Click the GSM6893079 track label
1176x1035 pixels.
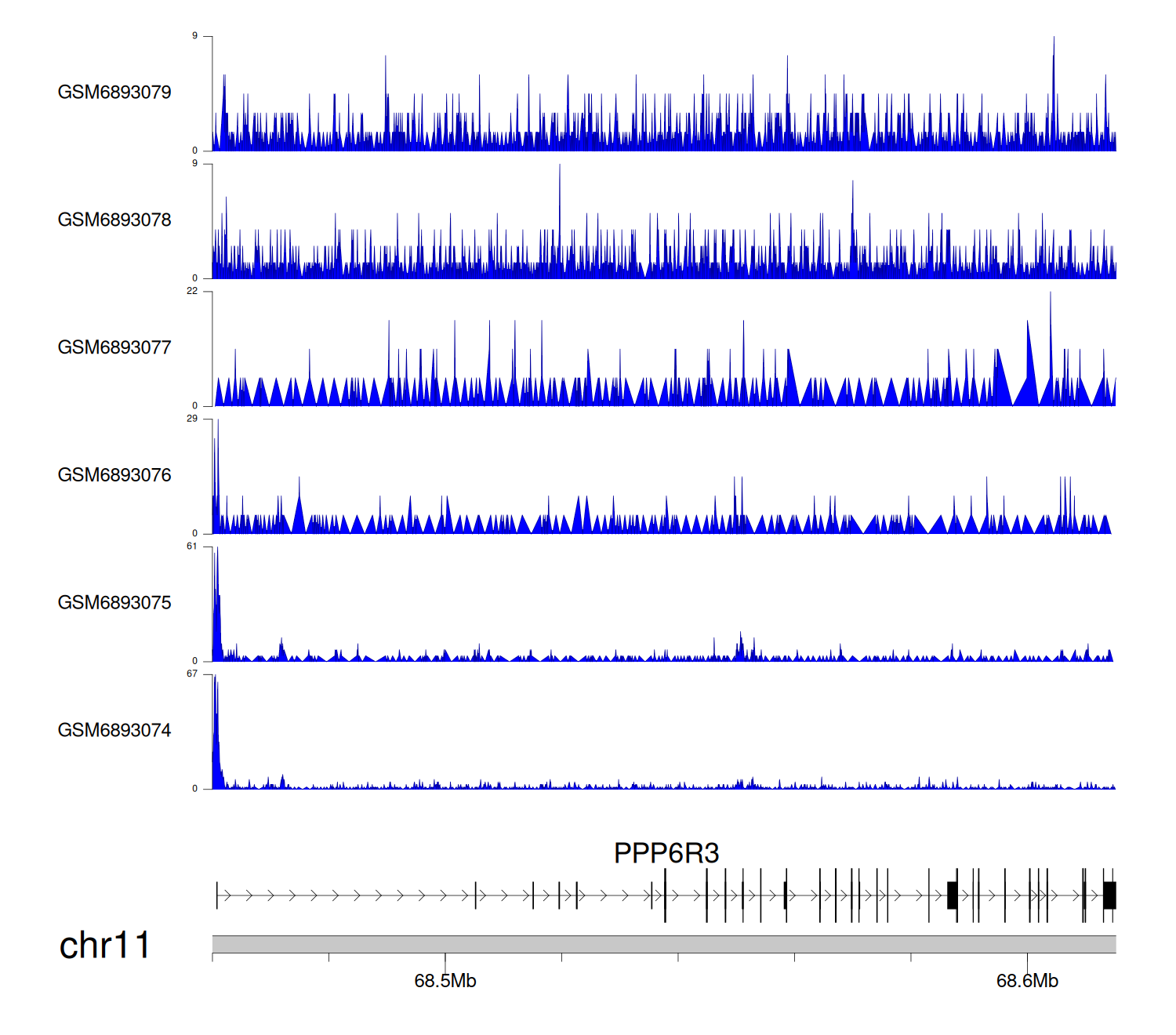(x=114, y=93)
